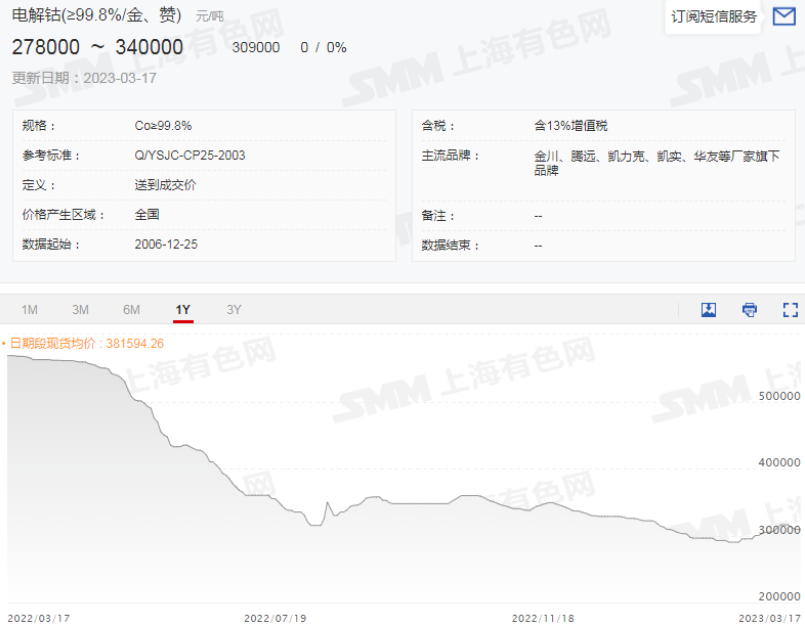Switch to the 3M time range tab
This screenshot has width=805, height=632.
coord(80,310)
